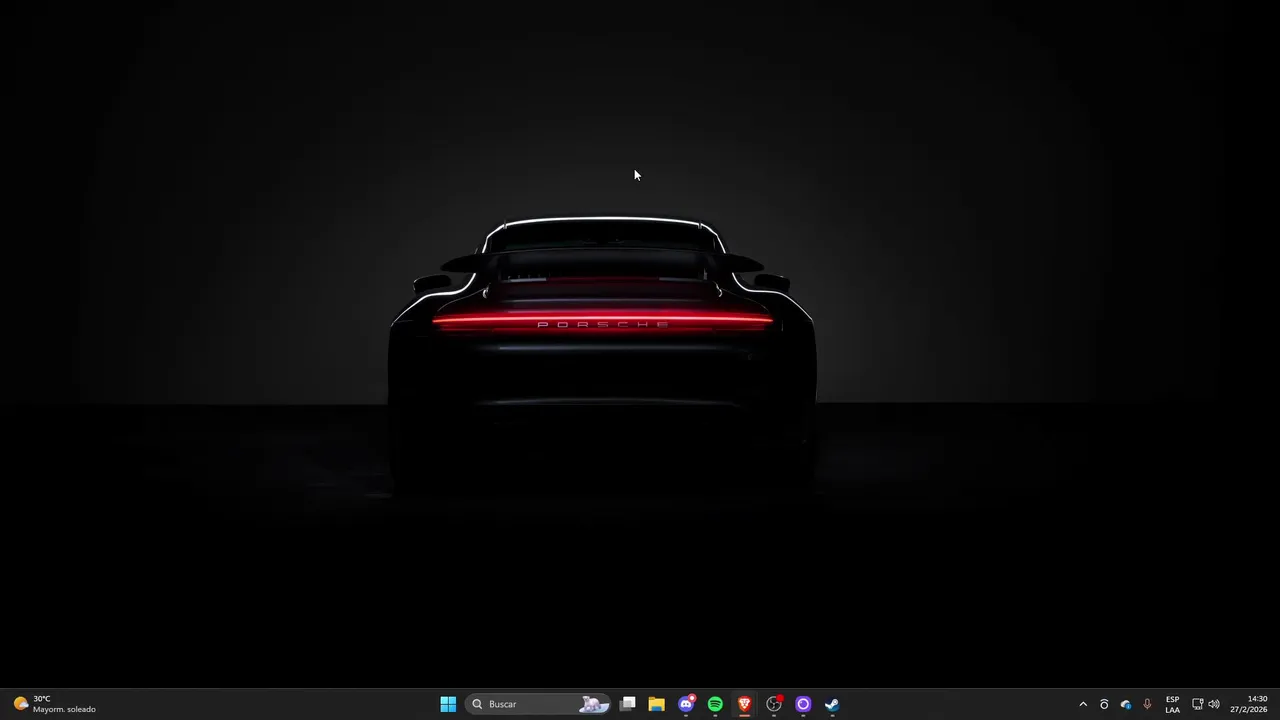Open the purple circle app in taskbar
1280x720 pixels.
pyautogui.click(x=803, y=704)
